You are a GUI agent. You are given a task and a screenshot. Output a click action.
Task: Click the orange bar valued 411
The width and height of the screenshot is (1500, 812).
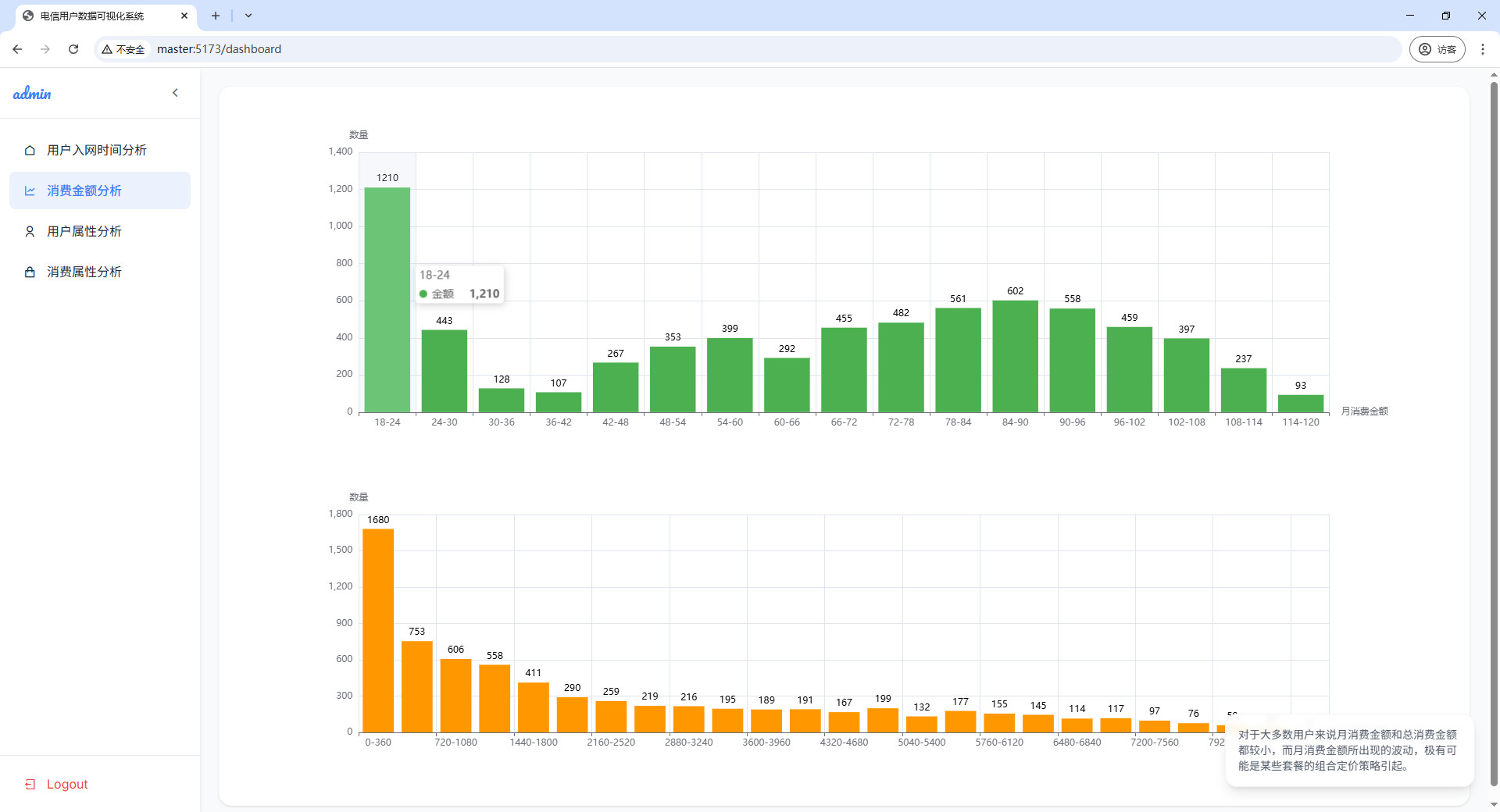coord(534,707)
